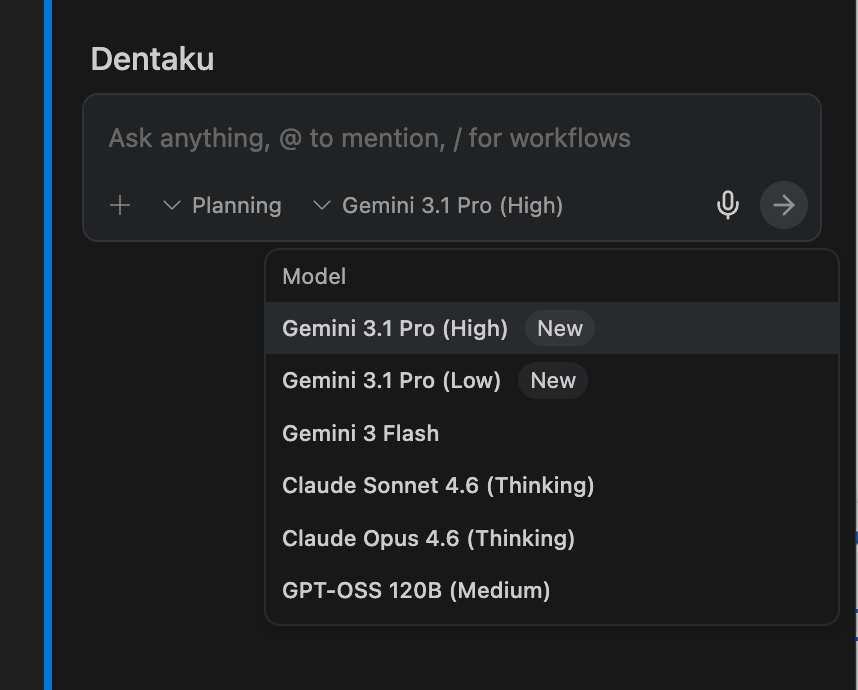Click the New badge on Gemini 3.1 Pro (Low)

552,381
